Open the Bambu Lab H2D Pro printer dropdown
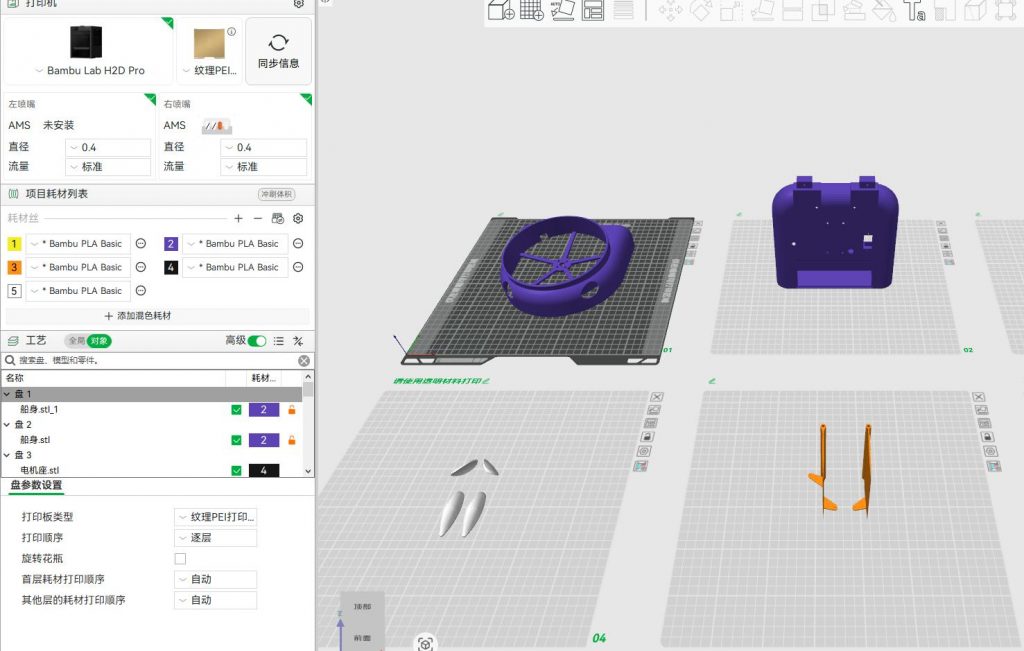The image size is (1024, 651). tap(89, 71)
